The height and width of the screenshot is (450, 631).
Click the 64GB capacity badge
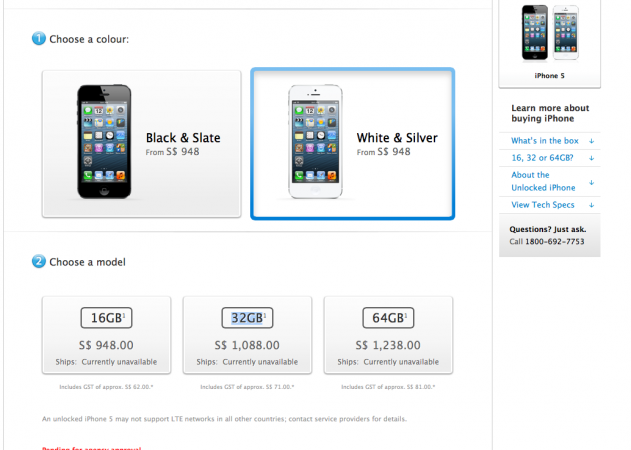[x=388, y=318]
